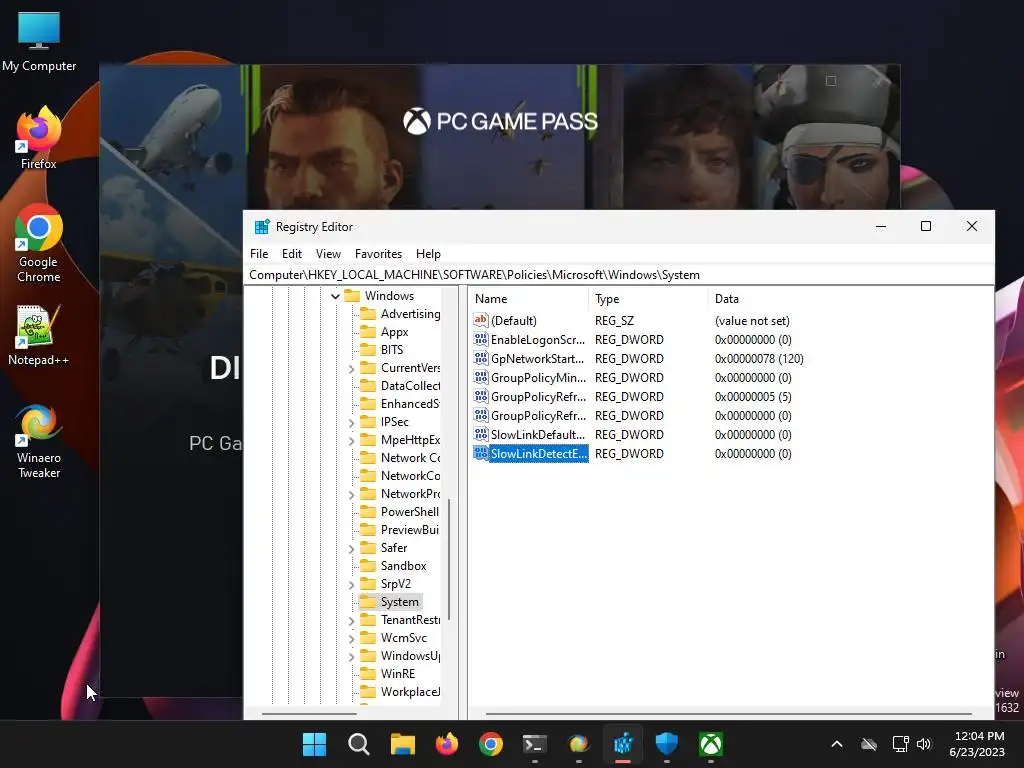Open the Terminal taskbar icon
This screenshot has width=1024, height=768.
pos(534,744)
